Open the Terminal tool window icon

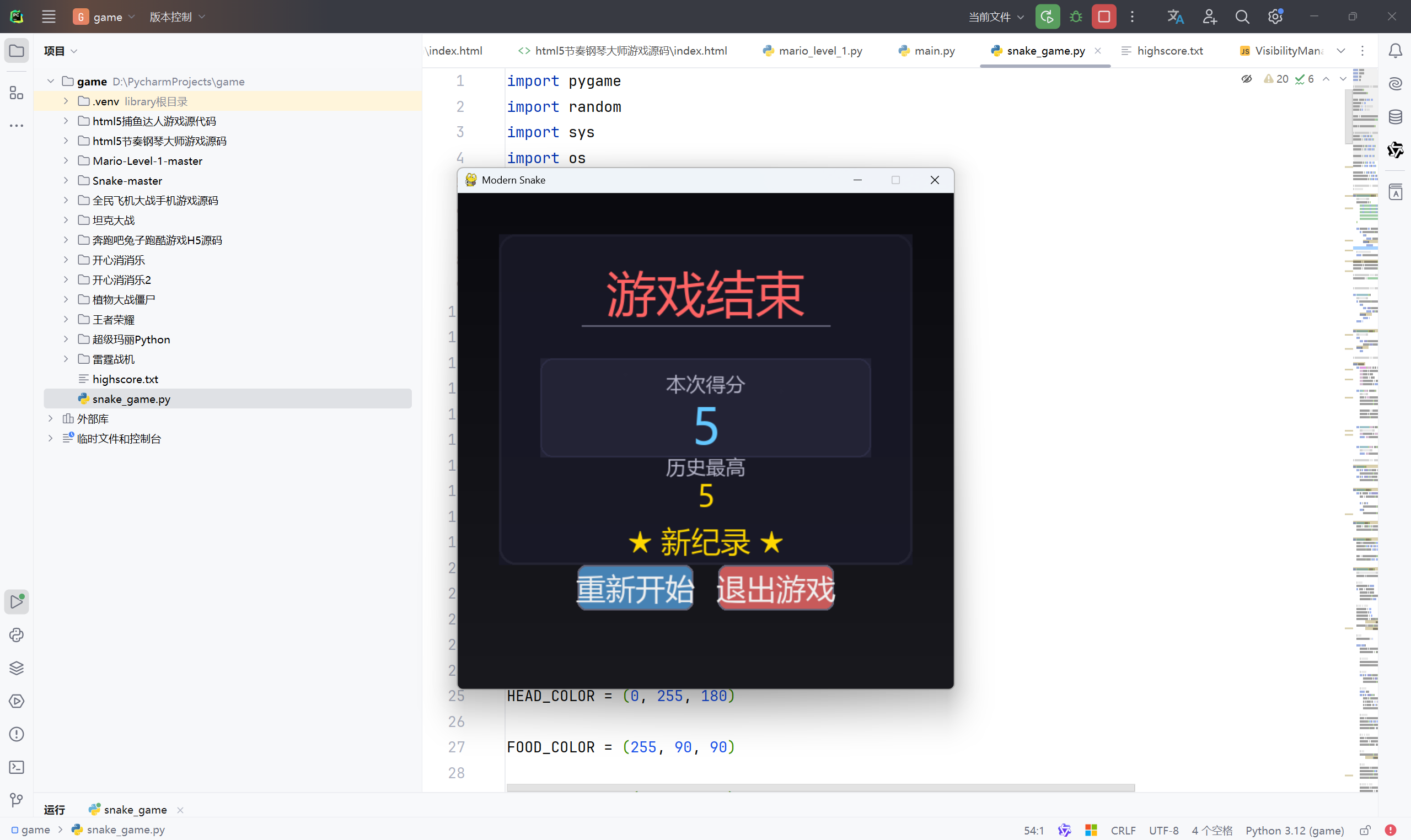pos(17,767)
